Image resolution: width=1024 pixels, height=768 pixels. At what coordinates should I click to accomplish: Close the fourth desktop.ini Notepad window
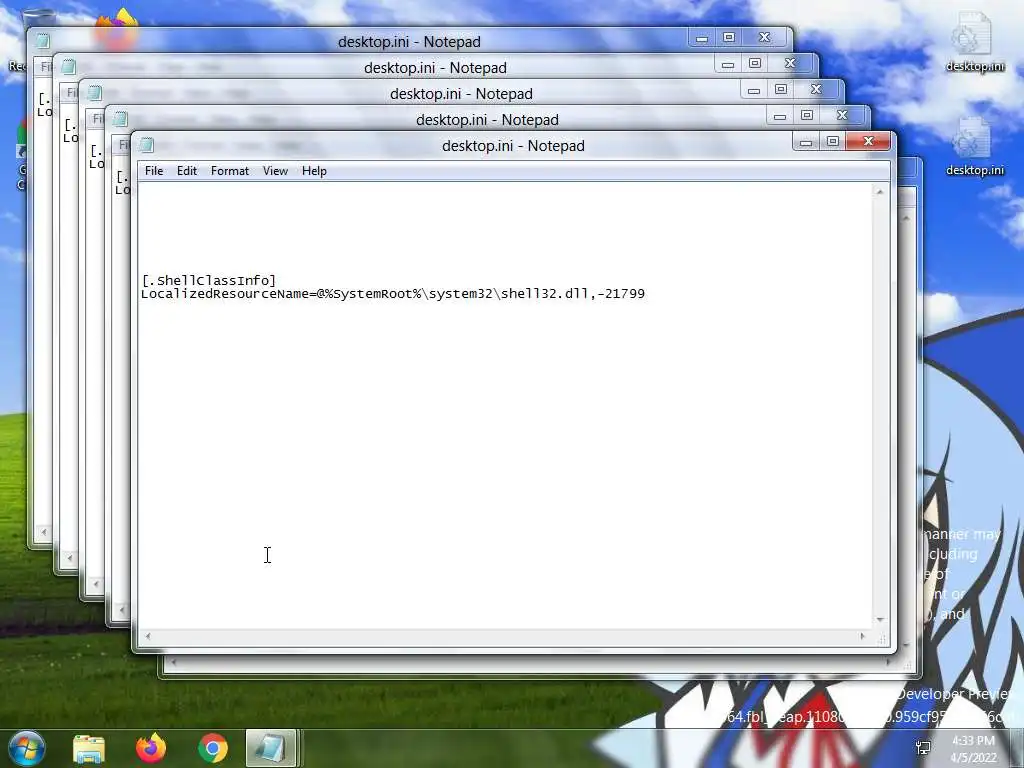(x=842, y=116)
